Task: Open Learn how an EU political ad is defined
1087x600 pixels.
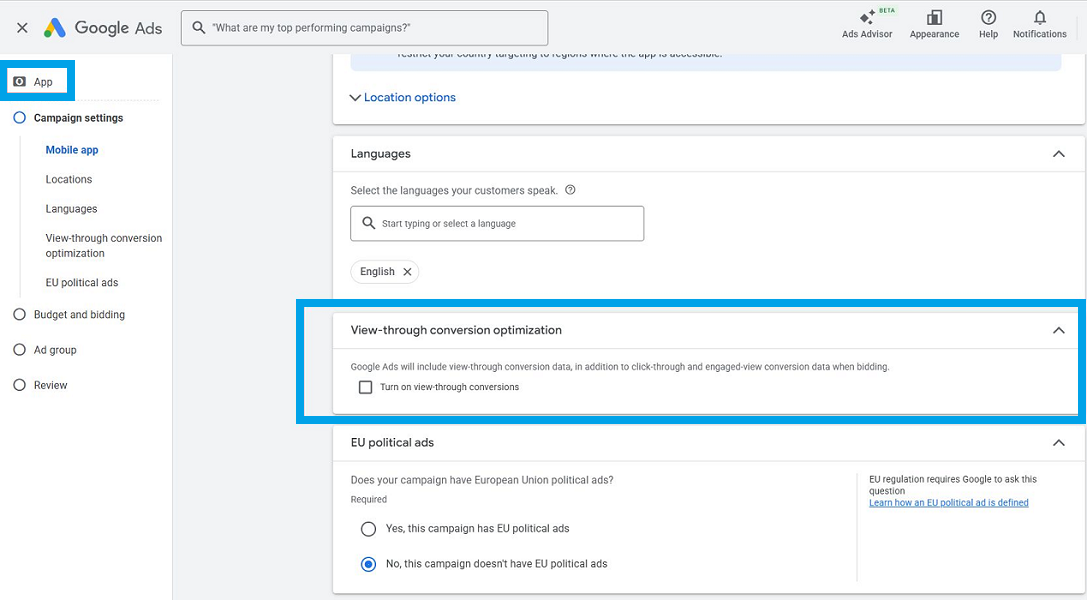Action: click(948, 503)
